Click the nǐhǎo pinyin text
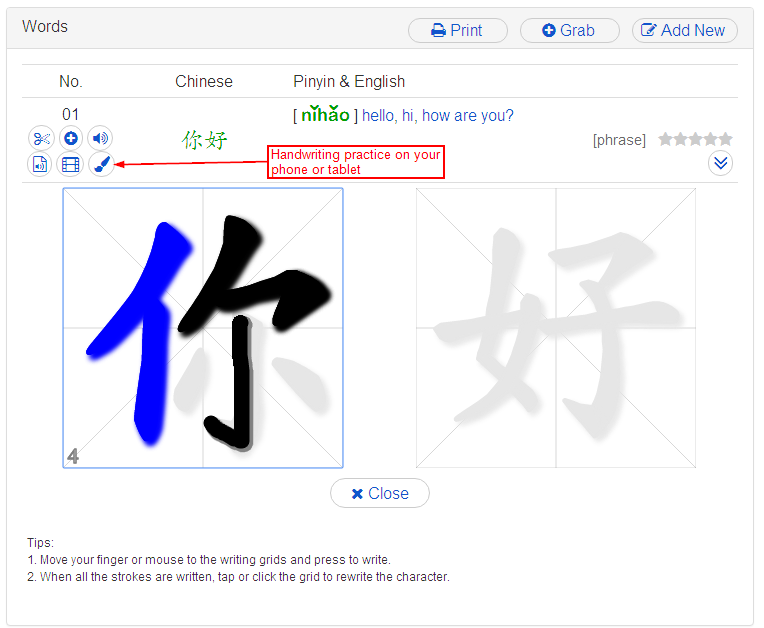The height and width of the screenshot is (628, 764). click(x=325, y=115)
